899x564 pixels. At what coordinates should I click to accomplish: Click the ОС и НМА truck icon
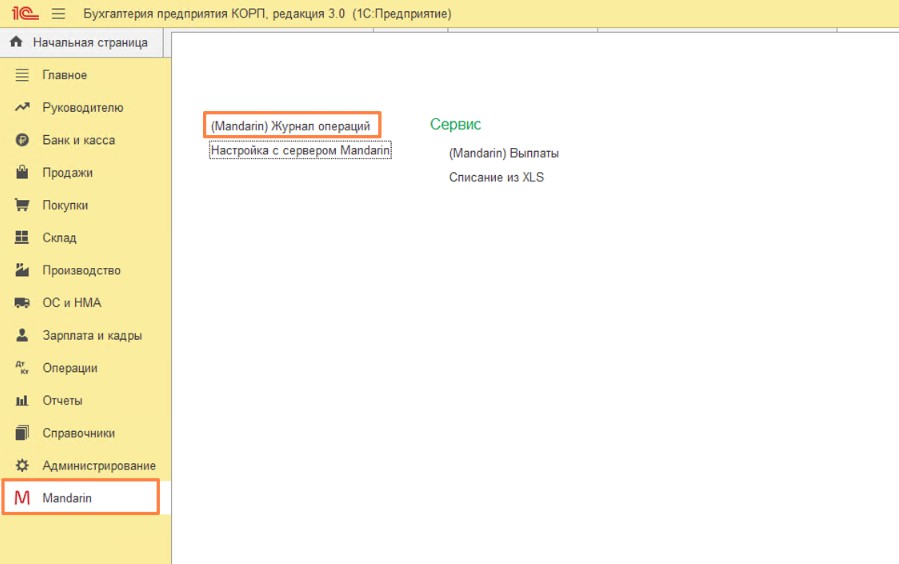click(22, 303)
